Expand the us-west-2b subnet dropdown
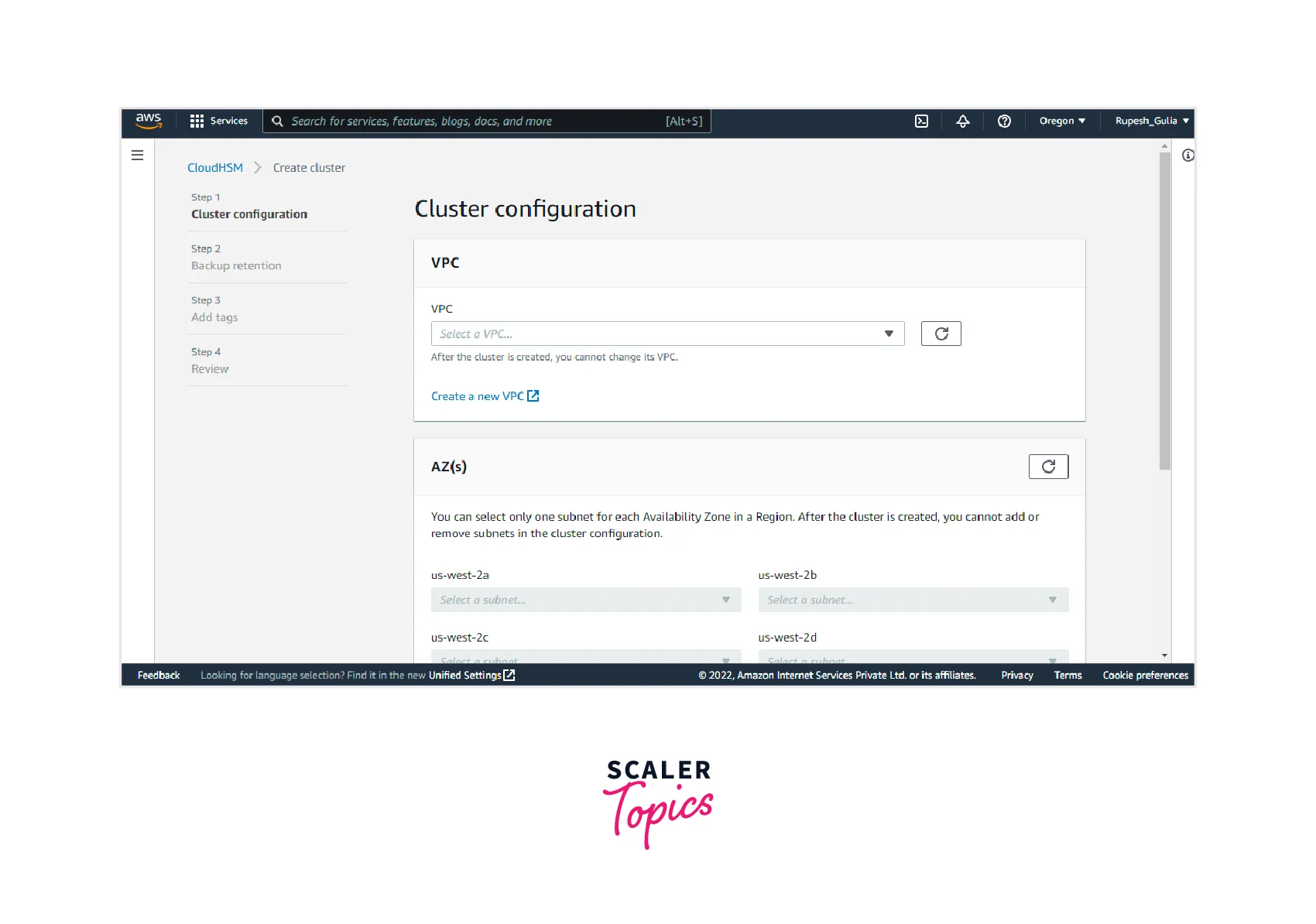Image resolution: width=1316 pixels, height=924 pixels. [x=913, y=600]
